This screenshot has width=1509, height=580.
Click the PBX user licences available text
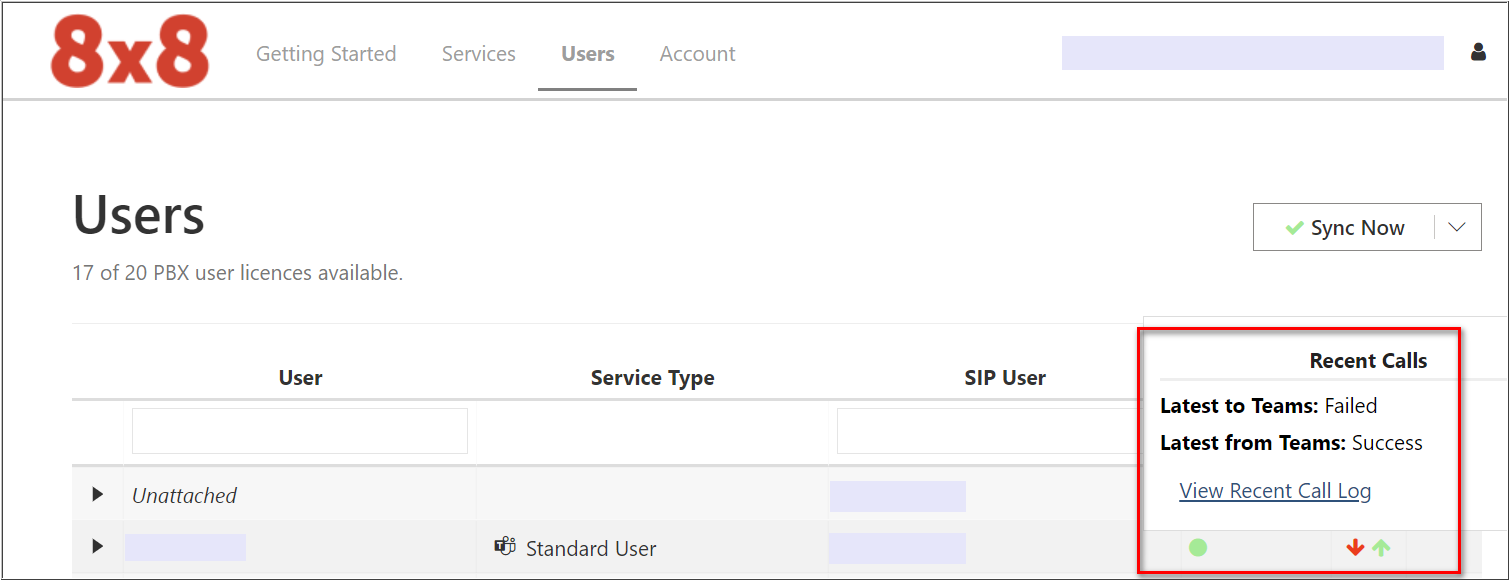237,273
